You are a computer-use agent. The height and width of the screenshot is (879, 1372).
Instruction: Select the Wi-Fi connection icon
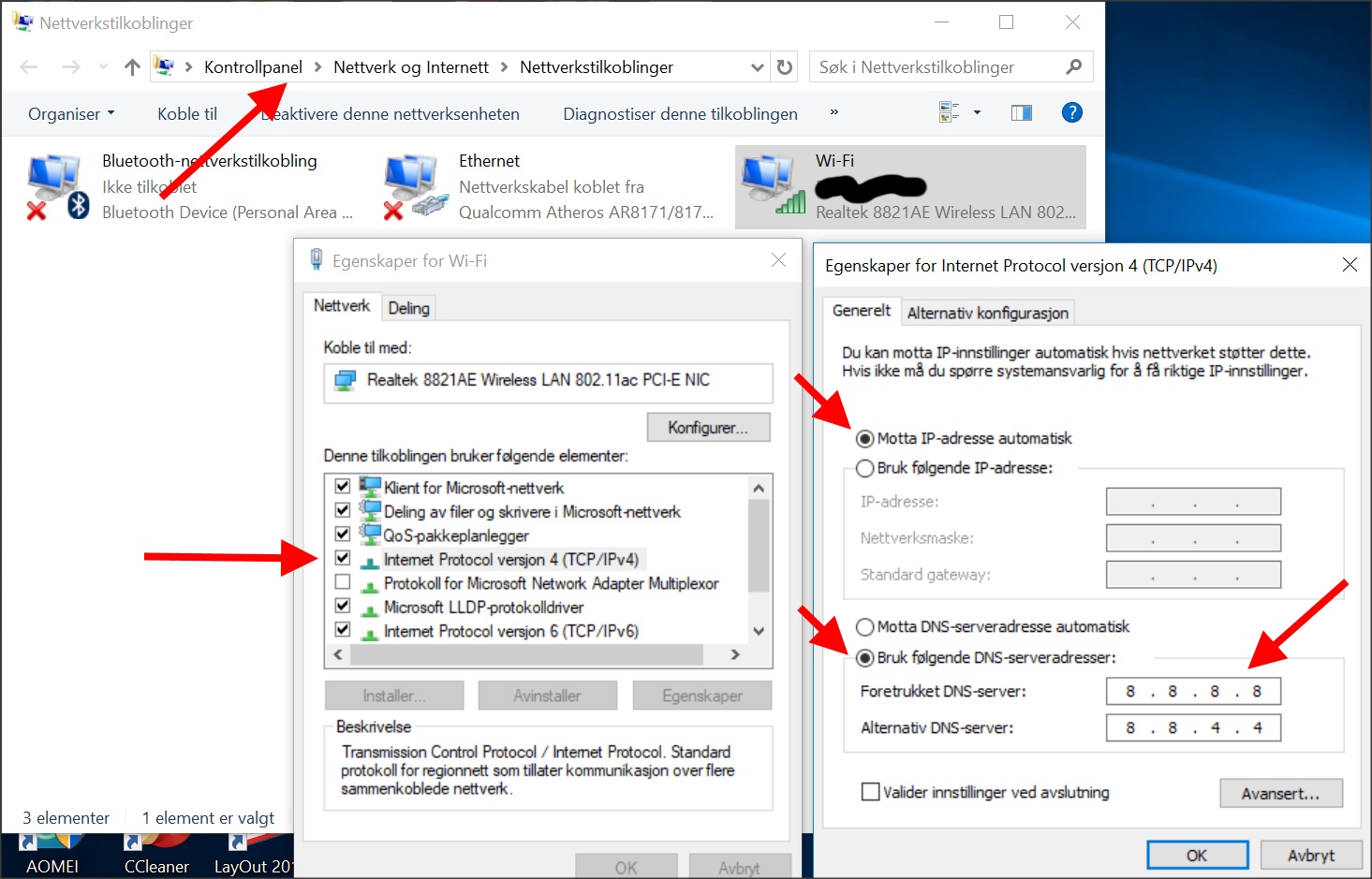tap(773, 184)
